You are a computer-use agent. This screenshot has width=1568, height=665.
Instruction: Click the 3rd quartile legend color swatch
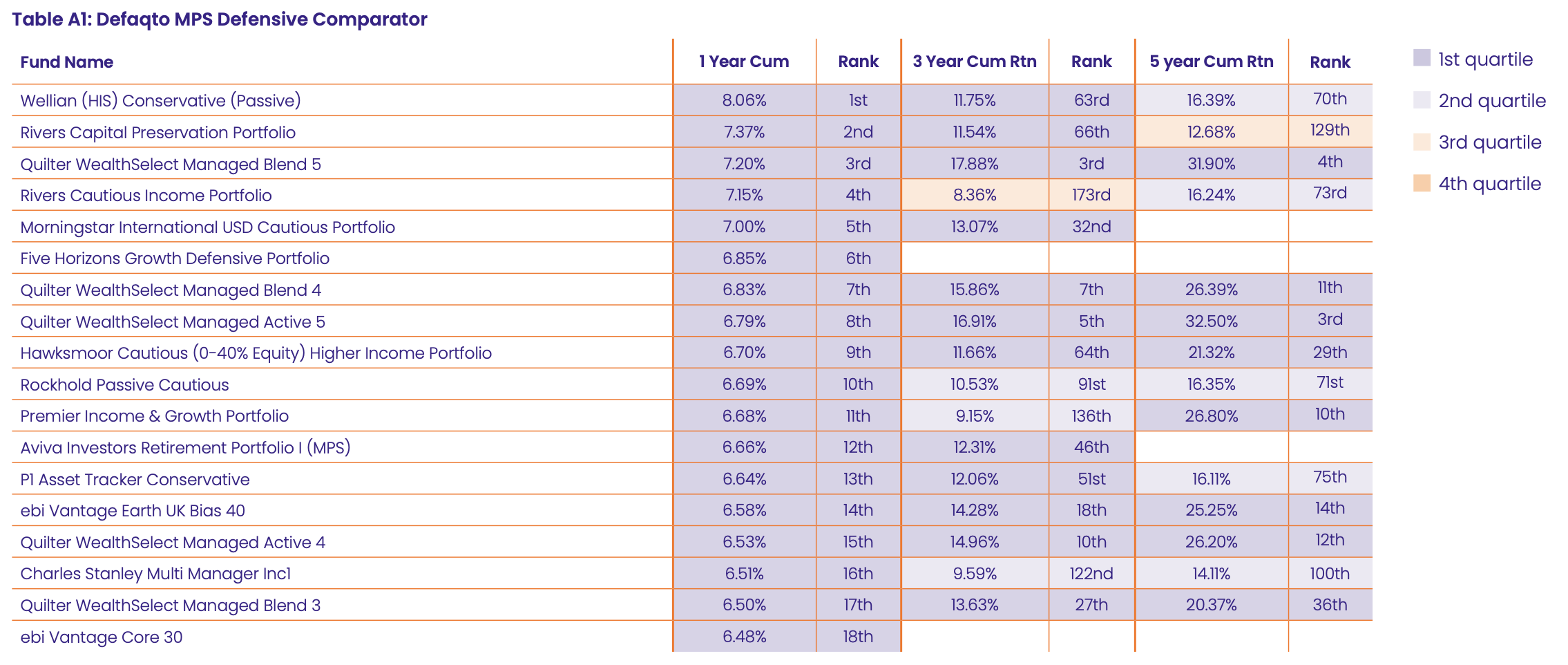[x=1422, y=142]
